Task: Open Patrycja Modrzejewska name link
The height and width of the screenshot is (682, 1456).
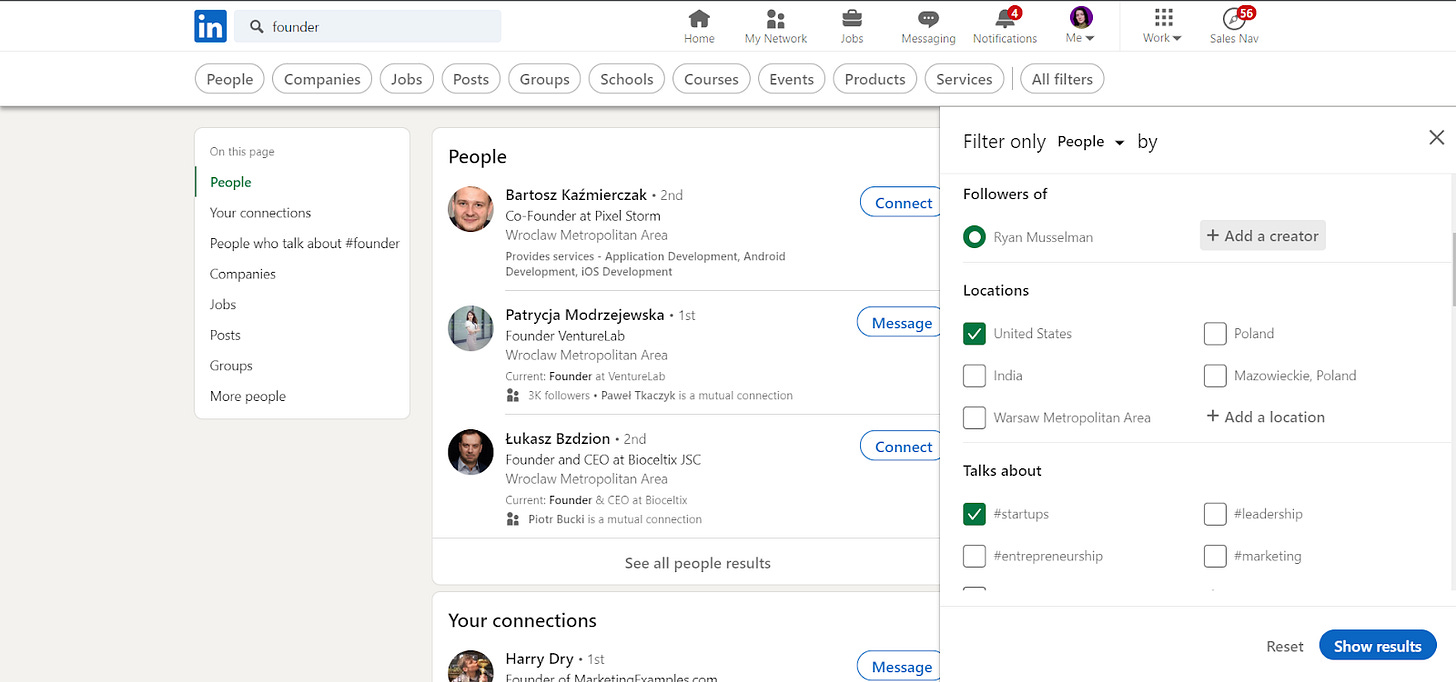Action: click(584, 314)
